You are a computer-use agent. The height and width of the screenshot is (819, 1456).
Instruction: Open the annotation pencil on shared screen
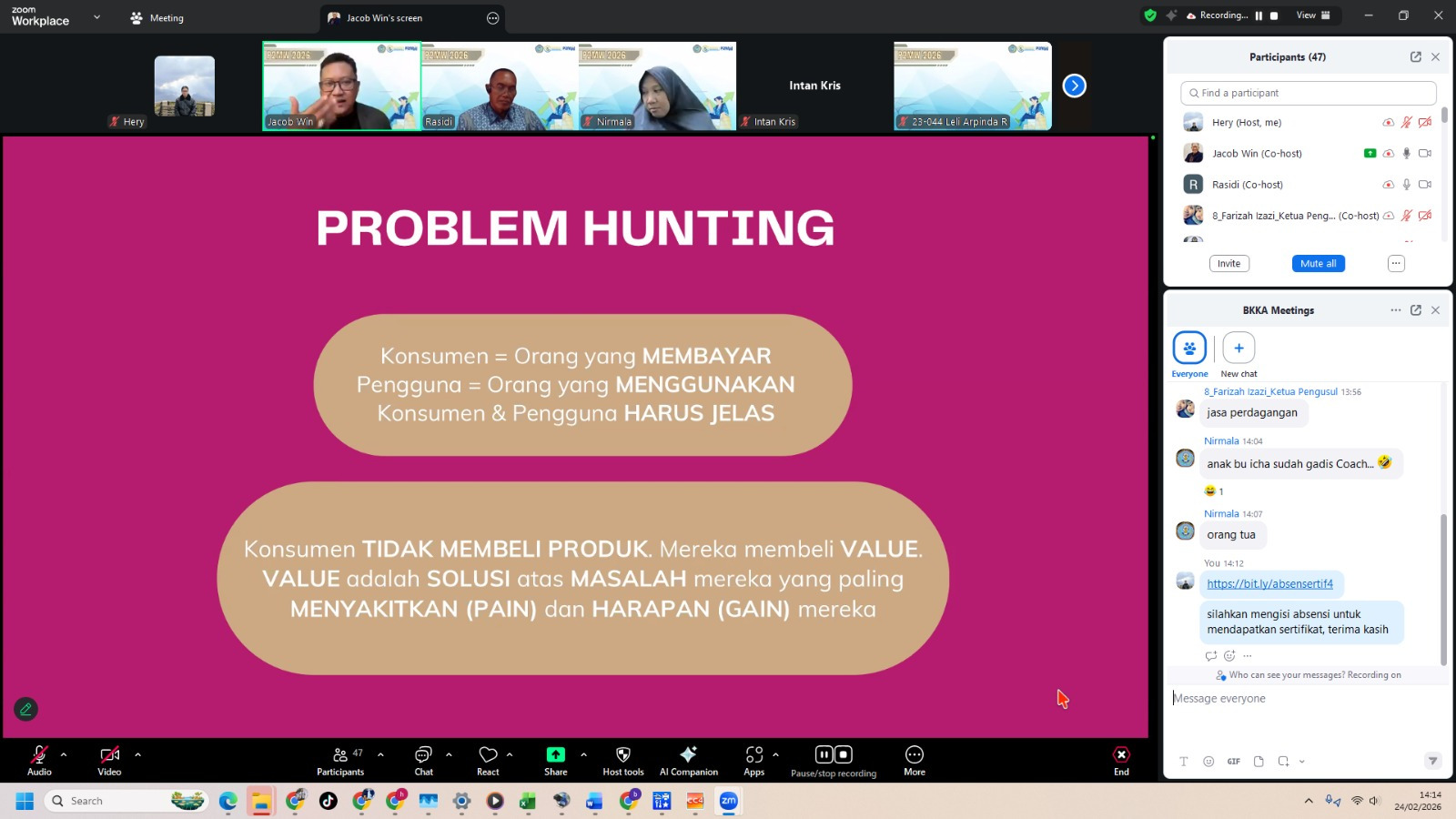point(25,709)
